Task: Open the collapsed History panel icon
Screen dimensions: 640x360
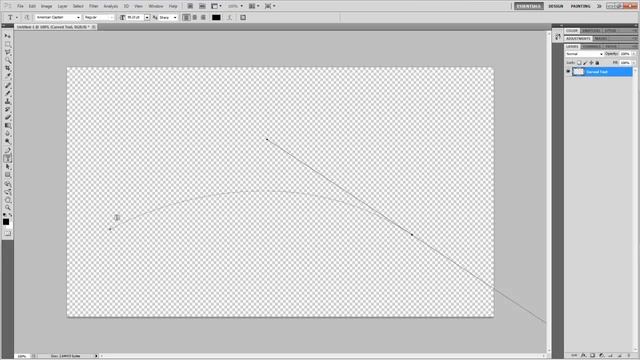Action: pyautogui.click(x=558, y=37)
